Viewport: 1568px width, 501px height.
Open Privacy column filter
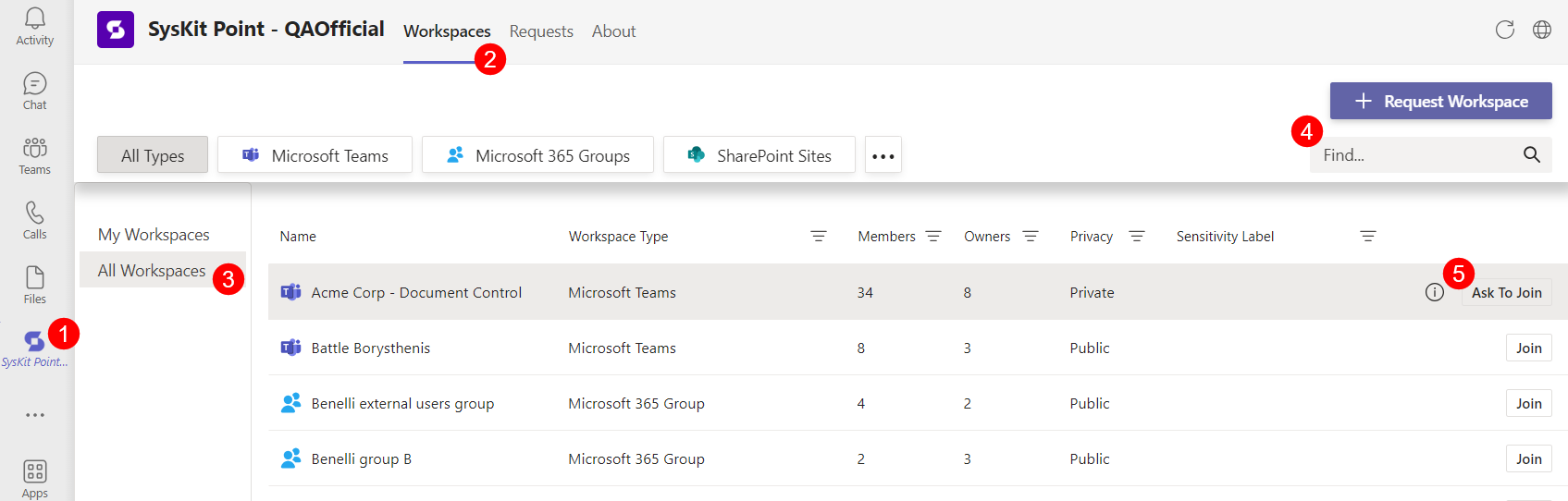1137,237
